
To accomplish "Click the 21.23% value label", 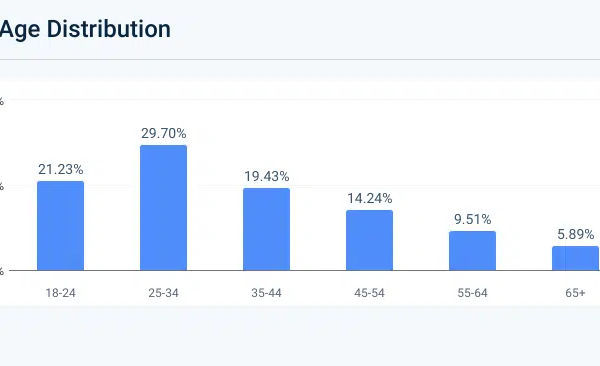I will (x=60, y=169).
